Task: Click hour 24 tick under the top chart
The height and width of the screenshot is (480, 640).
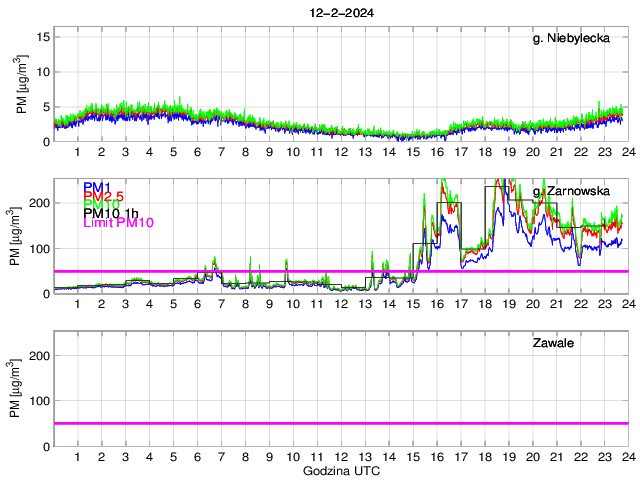Action: pyautogui.click(x=627, y=152)
